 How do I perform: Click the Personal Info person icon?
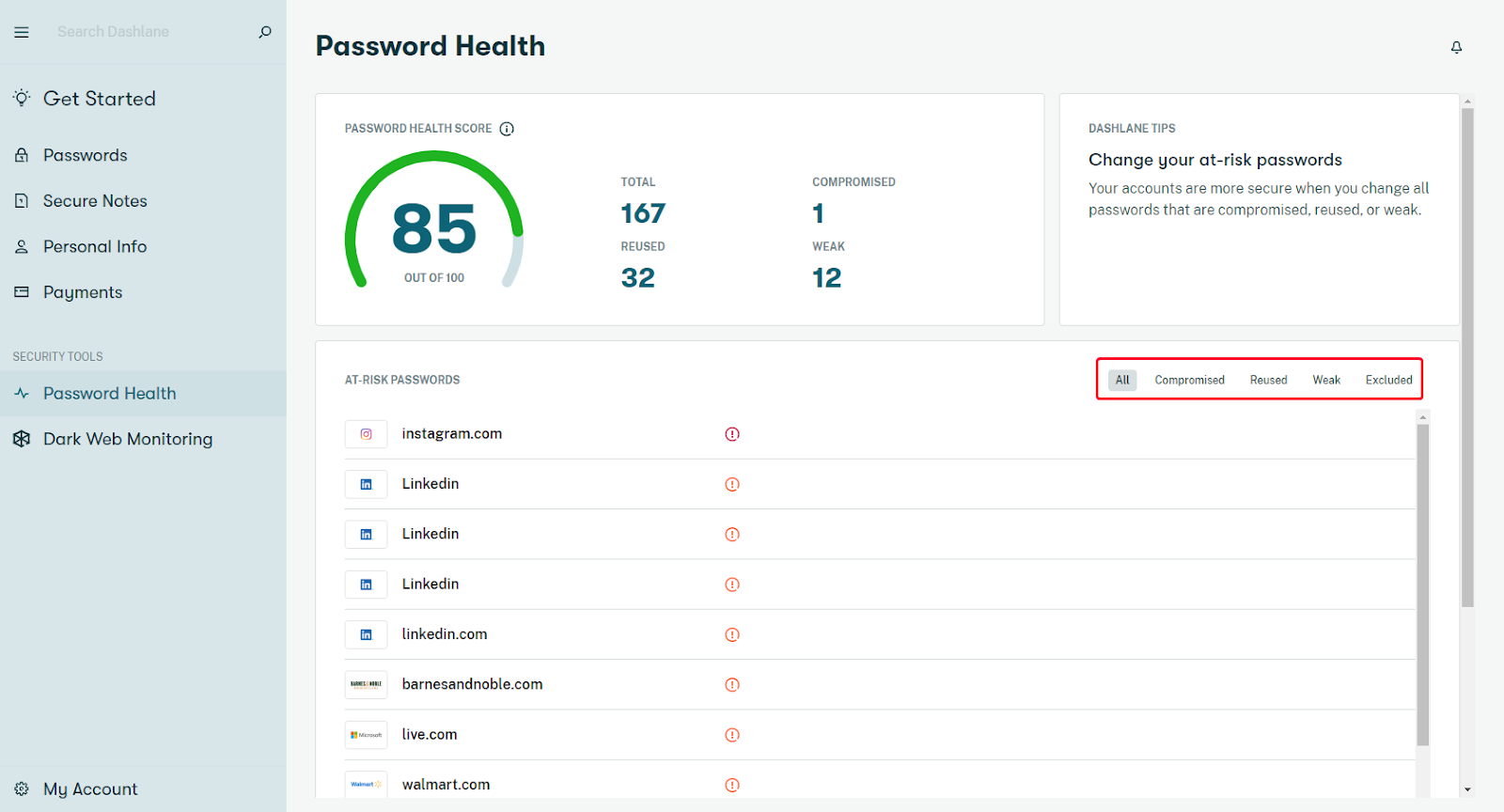click(x=22, y=246)
